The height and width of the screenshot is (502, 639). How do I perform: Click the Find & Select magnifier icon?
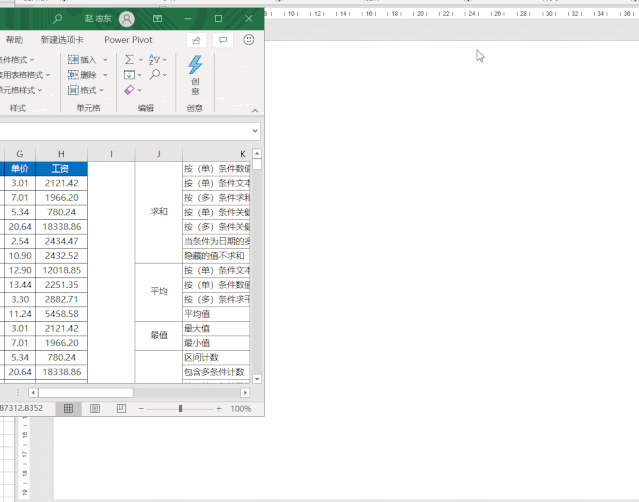(x=155, y=75)
